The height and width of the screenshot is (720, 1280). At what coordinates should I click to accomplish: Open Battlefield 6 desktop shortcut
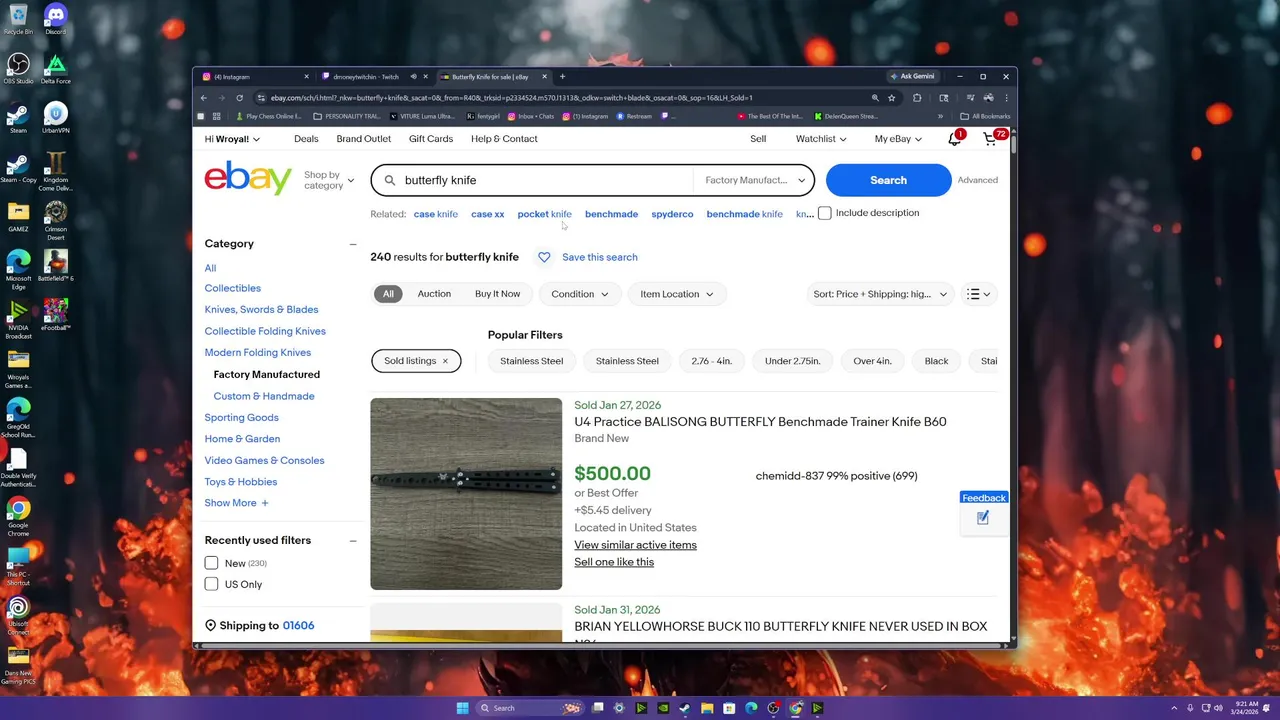click(x=55, y=264)
